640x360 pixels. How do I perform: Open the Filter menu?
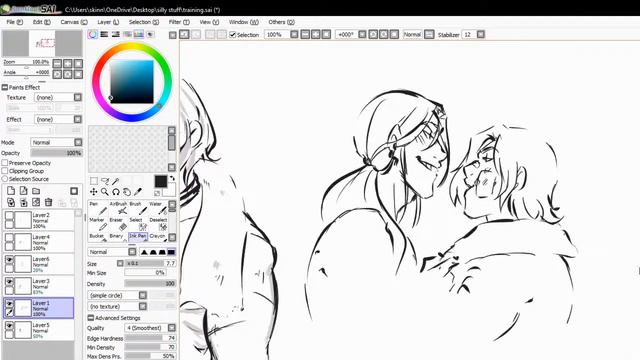click(x=179, y=22)
